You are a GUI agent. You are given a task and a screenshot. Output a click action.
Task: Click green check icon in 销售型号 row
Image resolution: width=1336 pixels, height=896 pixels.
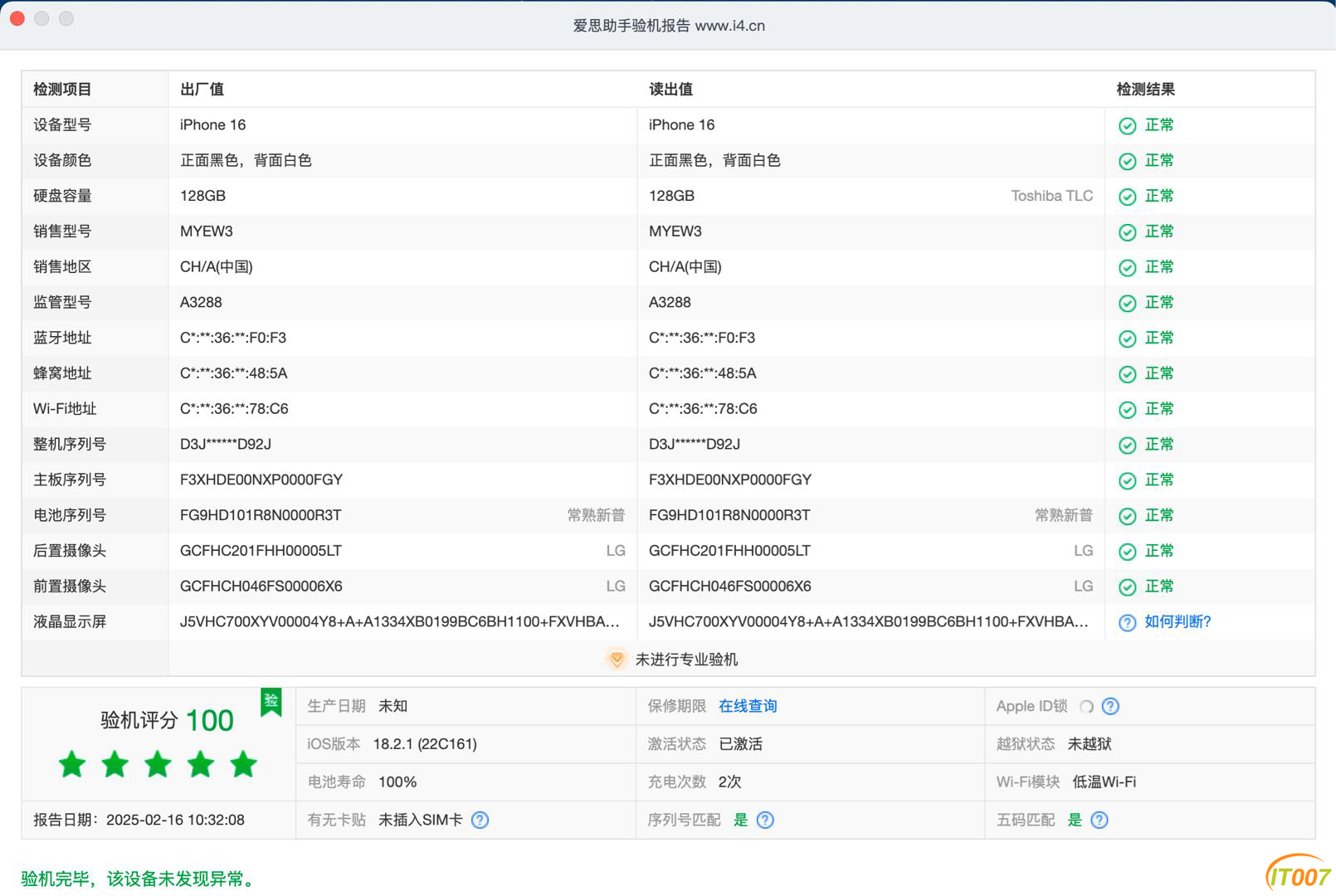pyautogui.click(x=1127, y=232)
